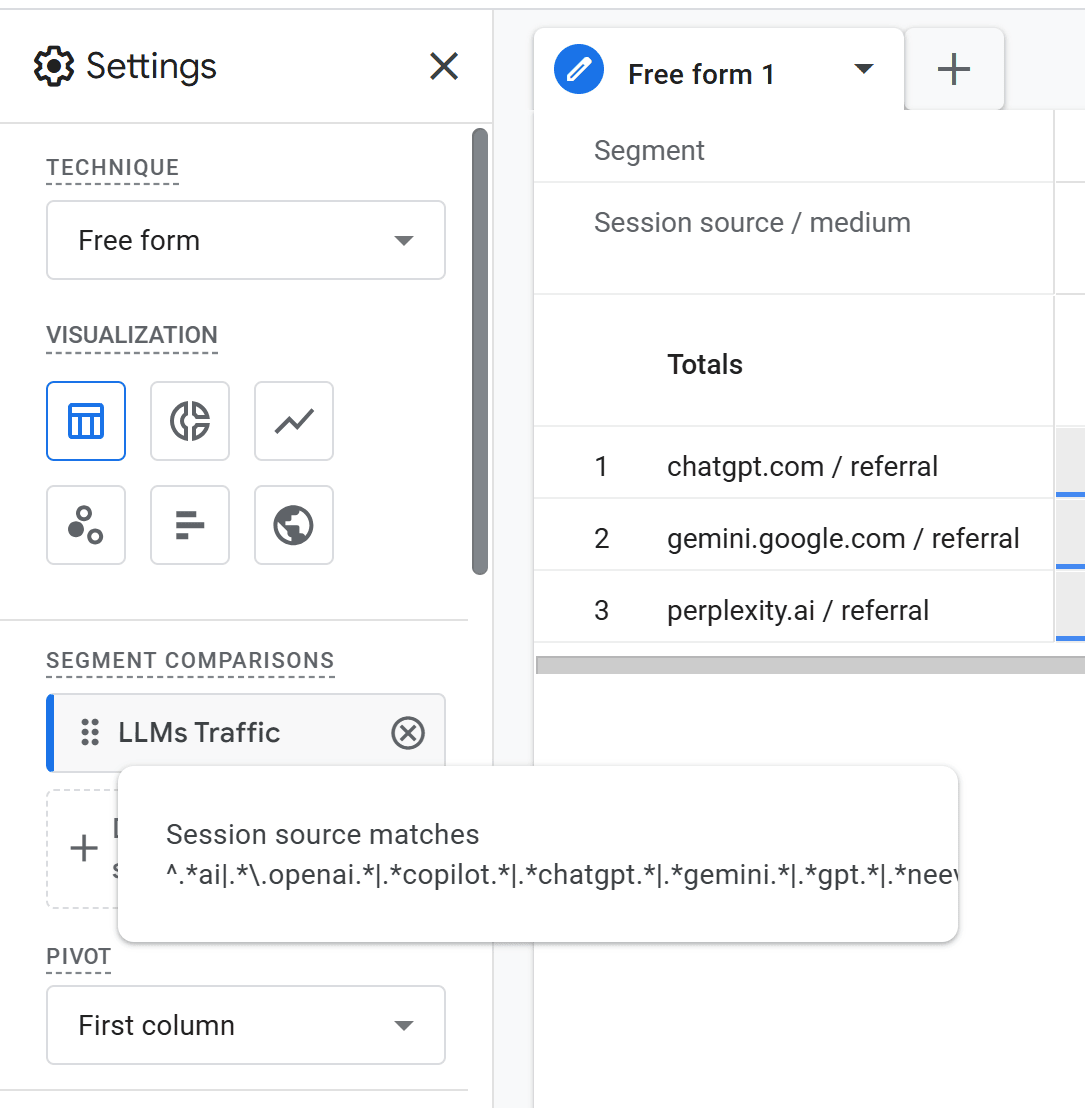Select the Table visualization
The image size is (1085, 1108).
click(x=86, y=421)
